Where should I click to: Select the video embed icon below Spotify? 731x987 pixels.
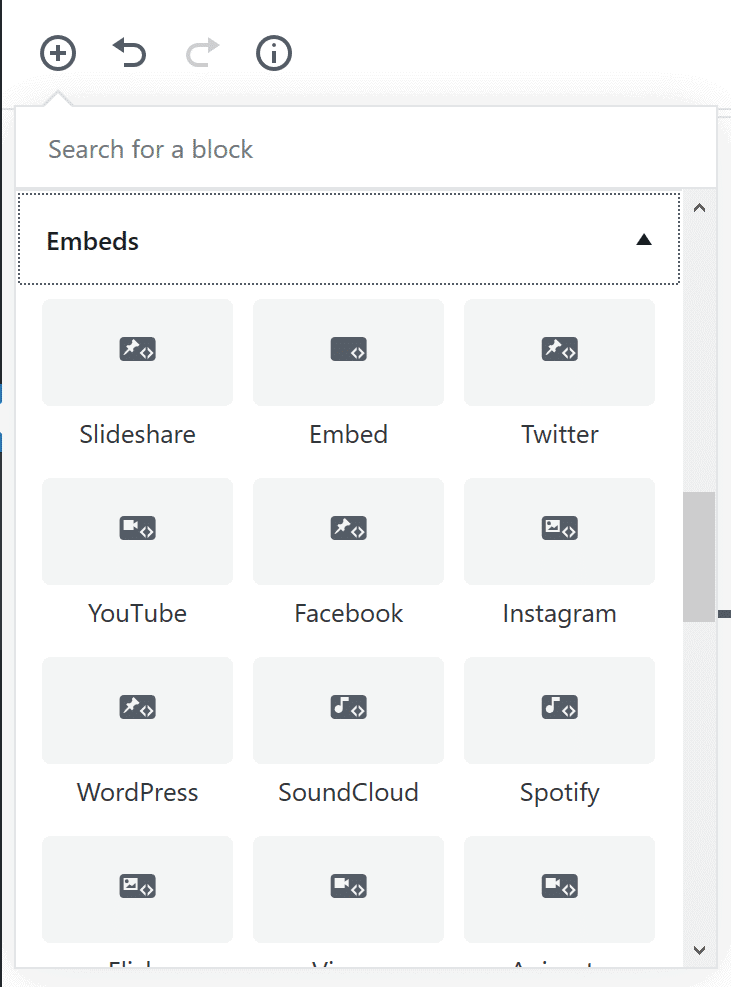tap(559, 886)
